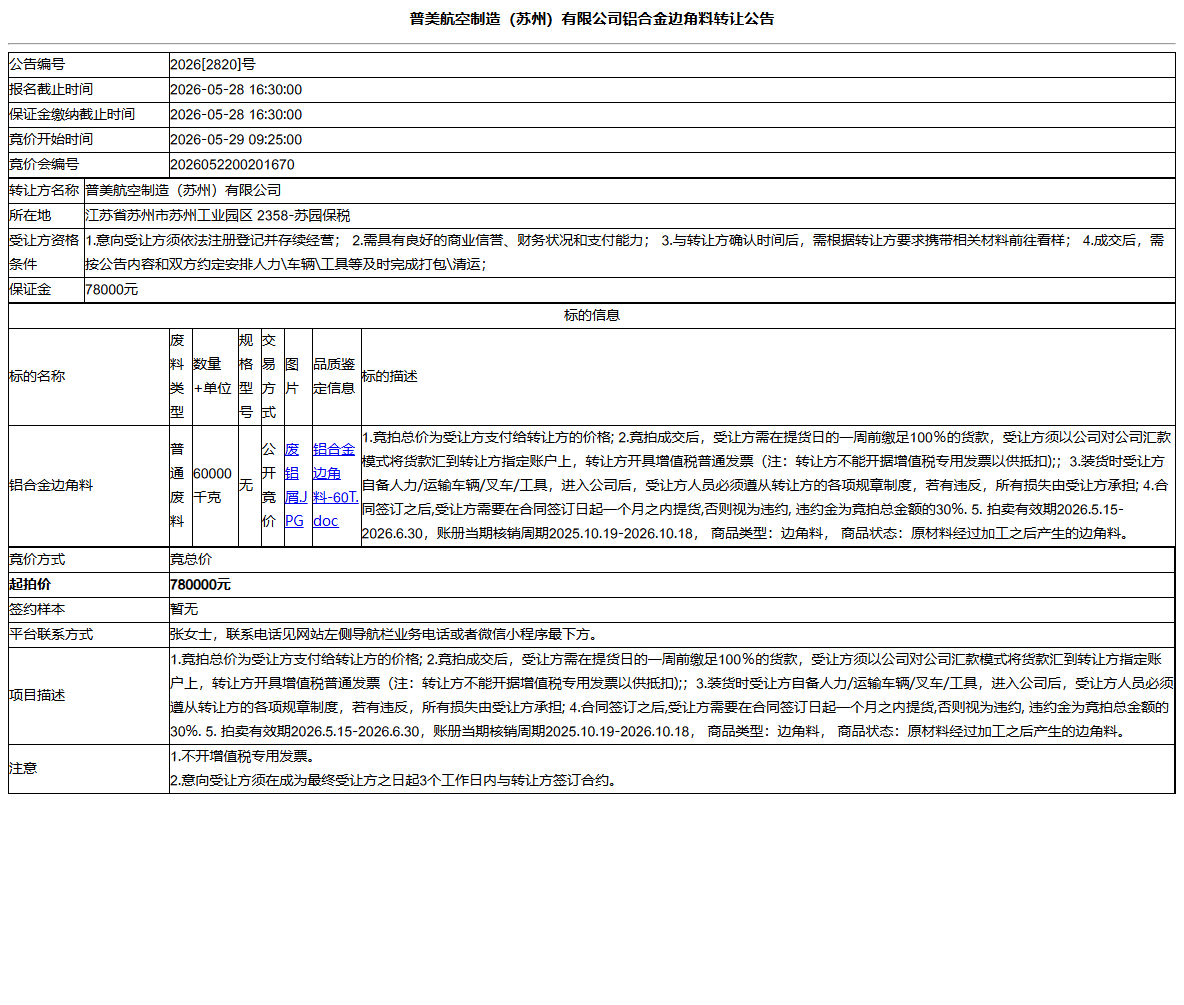
Task: Select the 平台联系方式 label
Action: pyautogui.click(x=51, y=634)
